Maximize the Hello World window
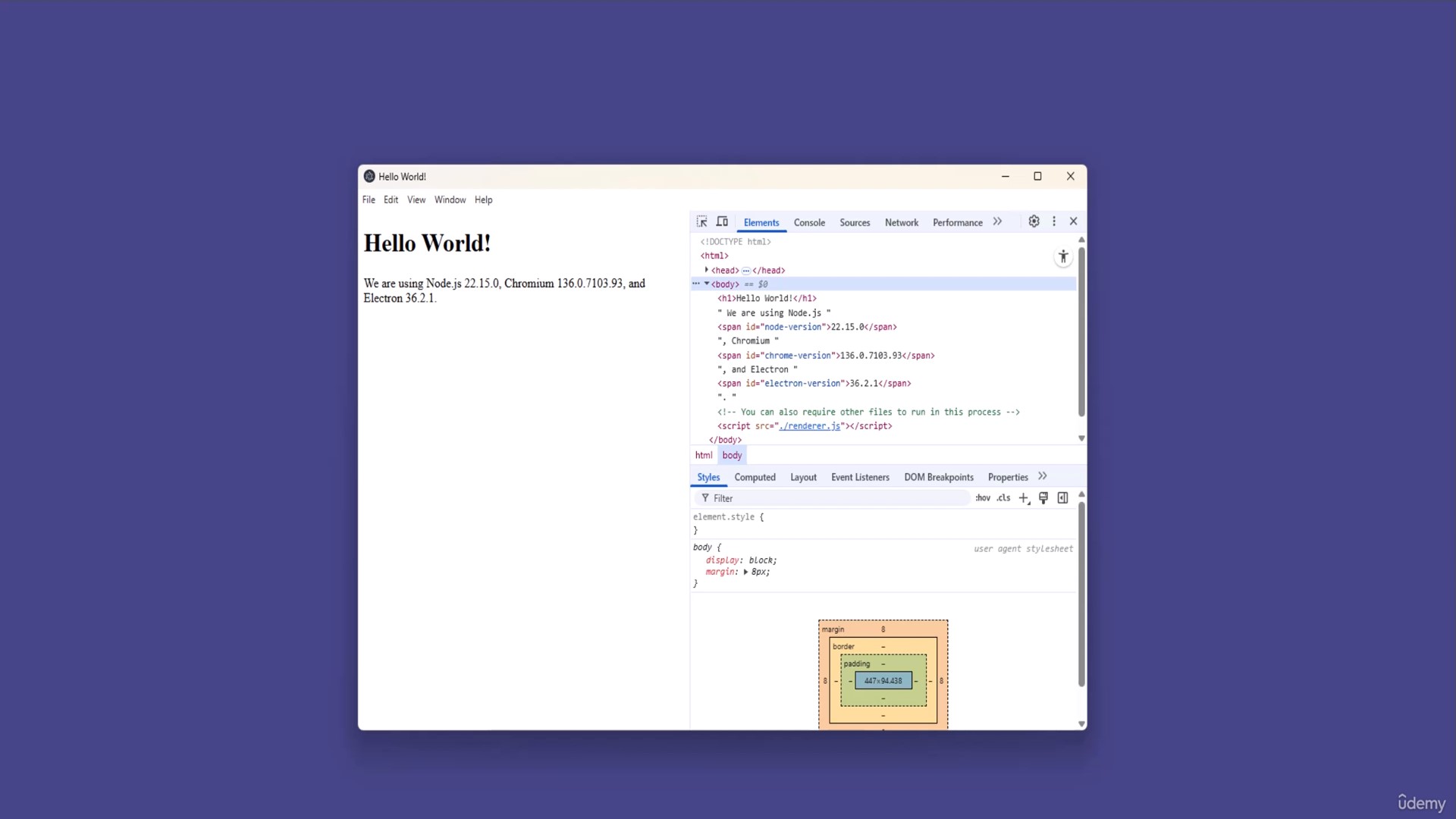The image size is (1456, 819). [x=1037, y=176]
